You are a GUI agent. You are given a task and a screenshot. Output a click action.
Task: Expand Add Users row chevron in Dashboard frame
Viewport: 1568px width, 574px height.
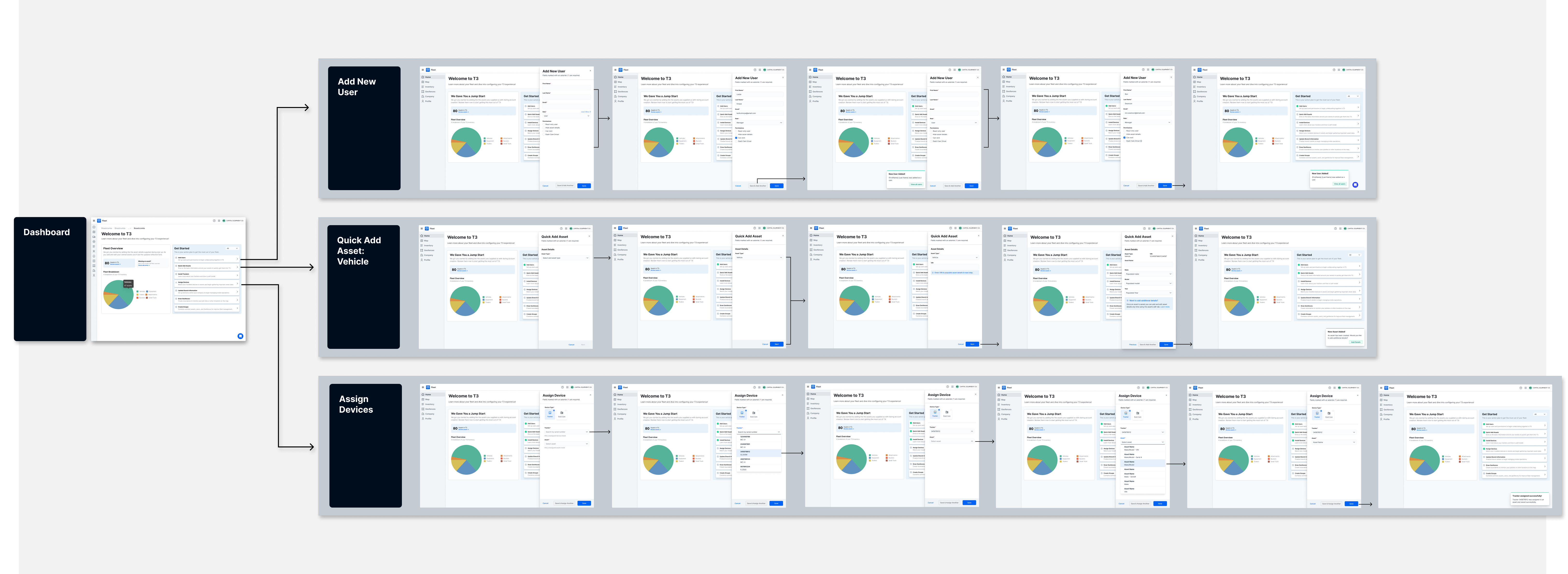click(x=237, y=259)
